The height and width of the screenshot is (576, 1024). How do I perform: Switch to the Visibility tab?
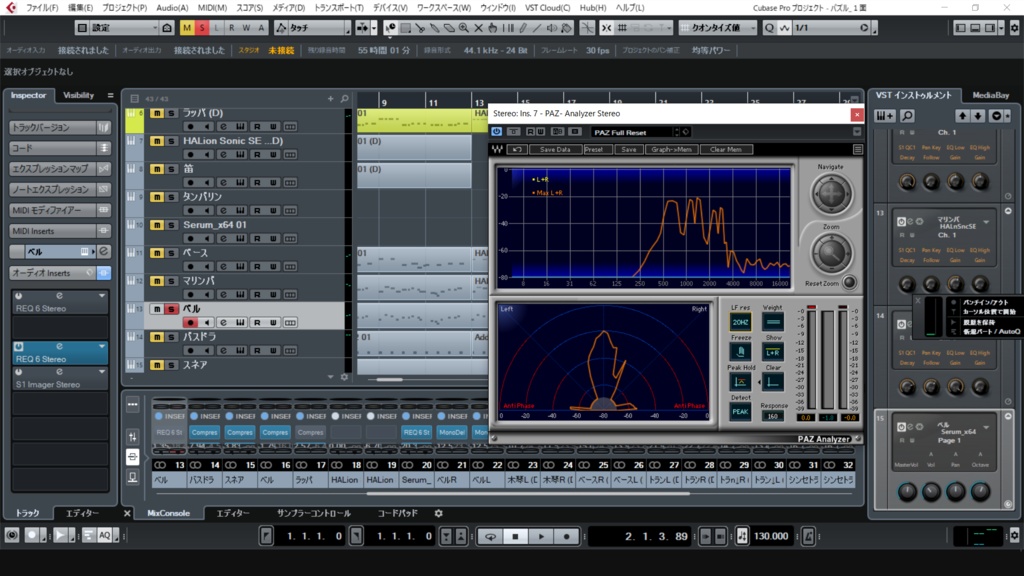tap(78, 95)
